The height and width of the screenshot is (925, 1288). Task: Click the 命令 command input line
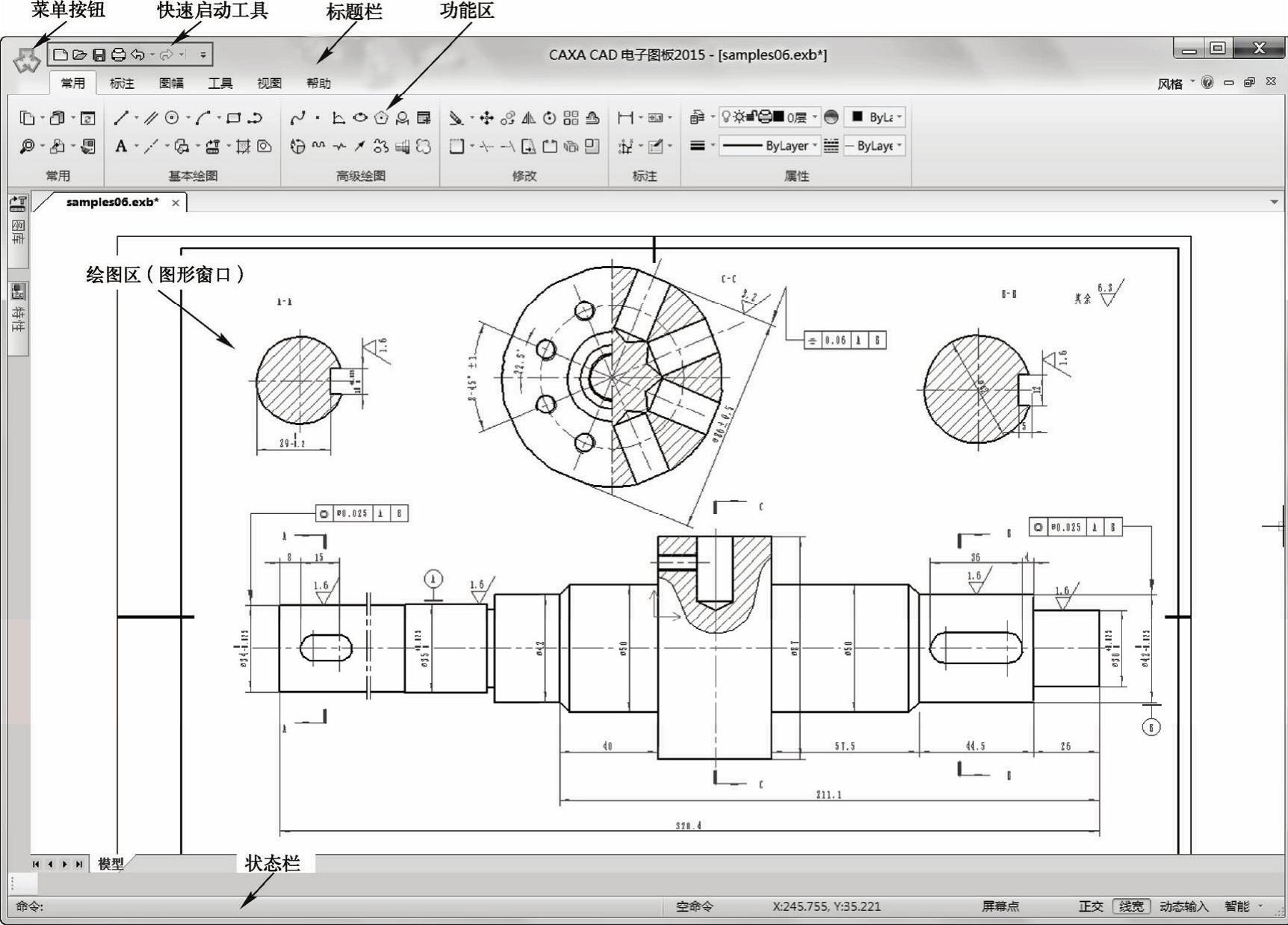point(336,906)
